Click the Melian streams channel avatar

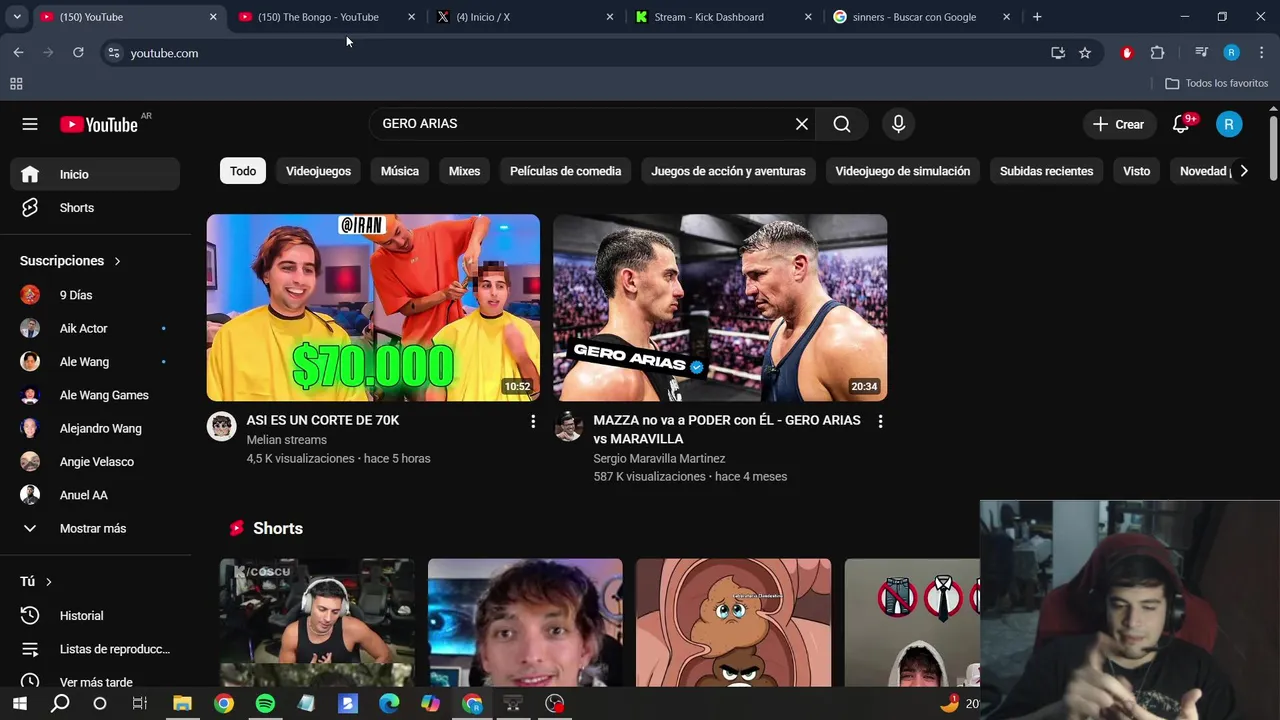221,426
